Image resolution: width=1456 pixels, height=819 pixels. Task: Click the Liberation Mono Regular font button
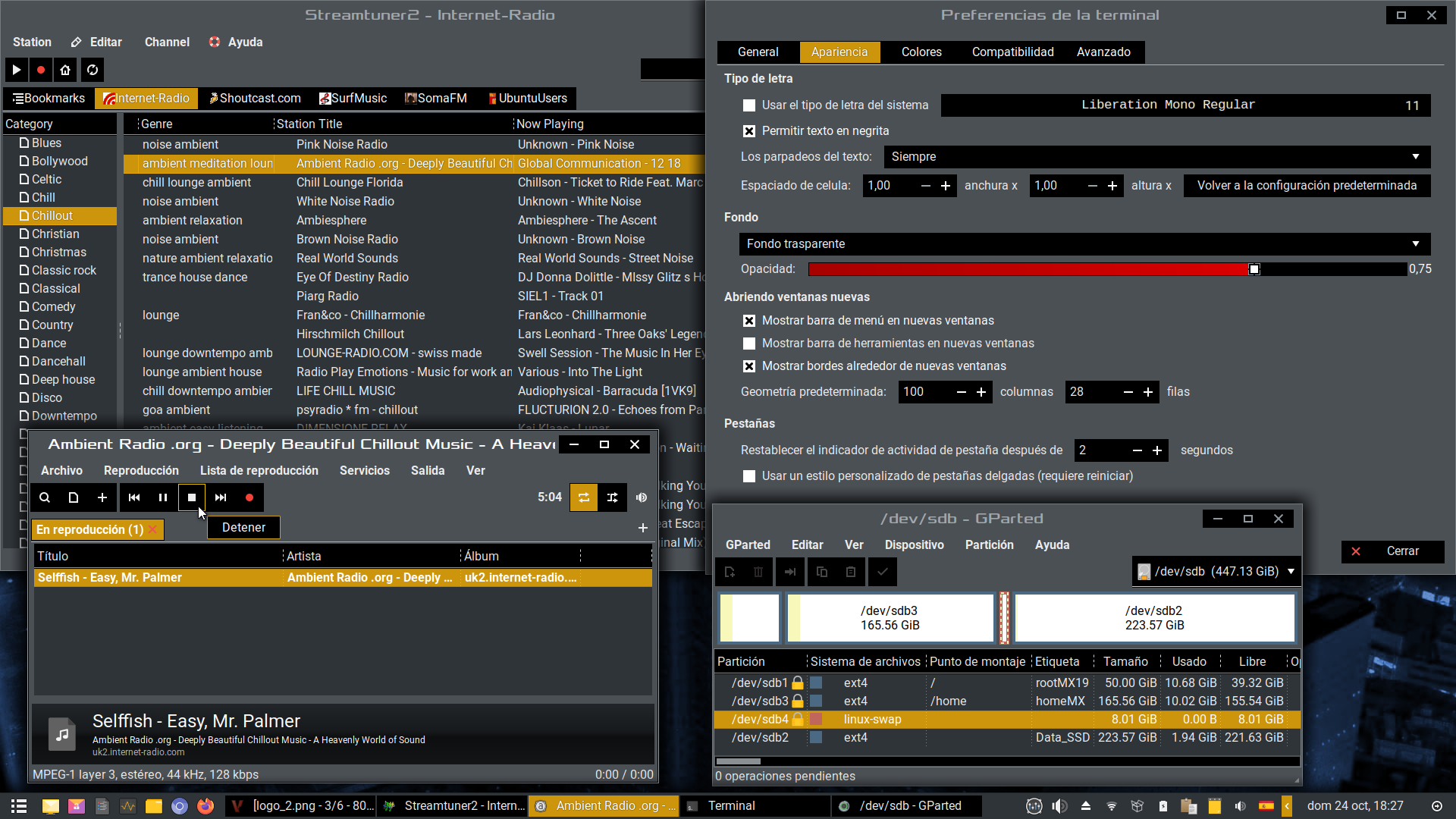coord(1186,105)
